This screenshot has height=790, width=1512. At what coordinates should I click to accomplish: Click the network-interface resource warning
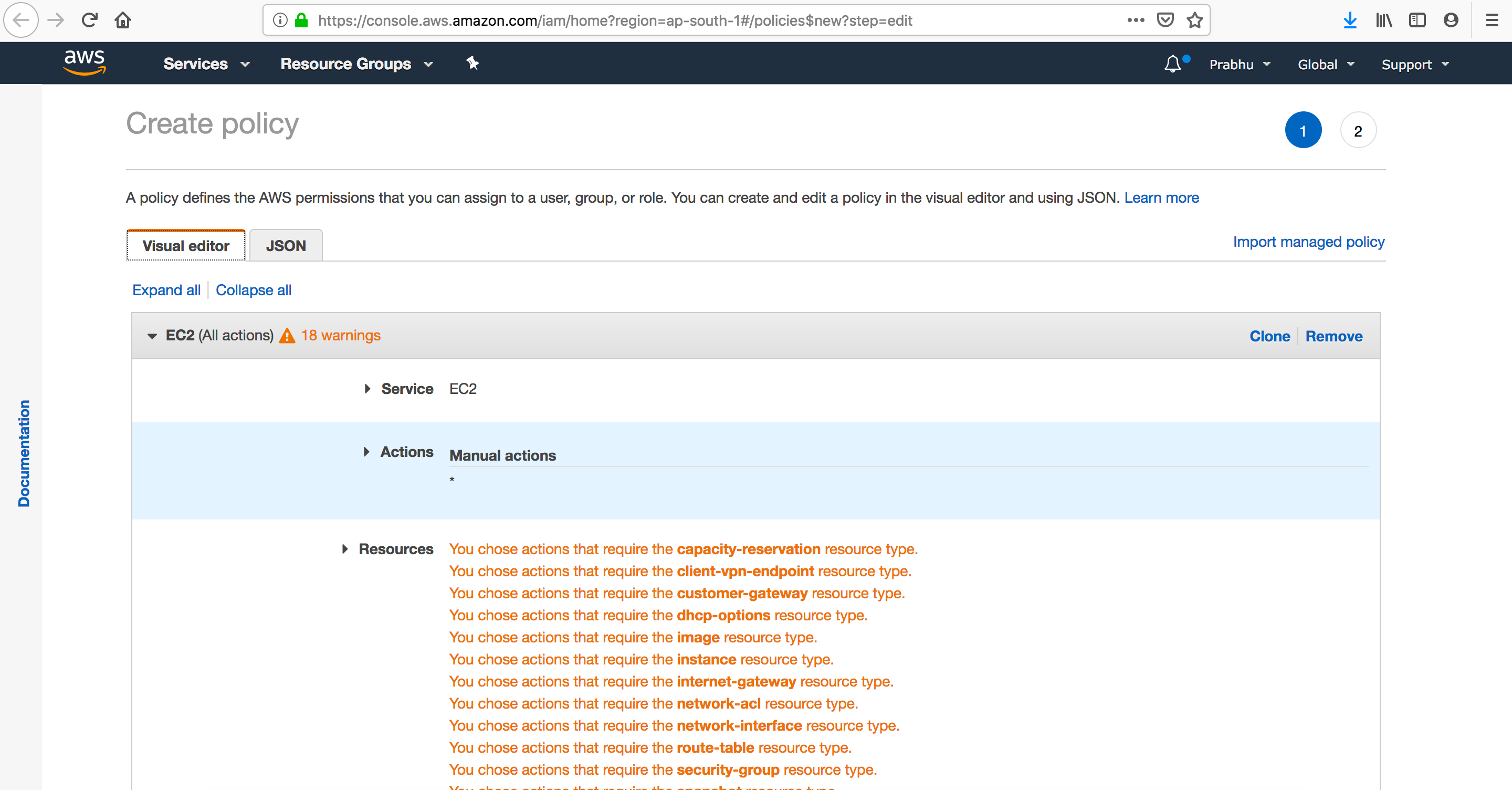tap(674, 725)
